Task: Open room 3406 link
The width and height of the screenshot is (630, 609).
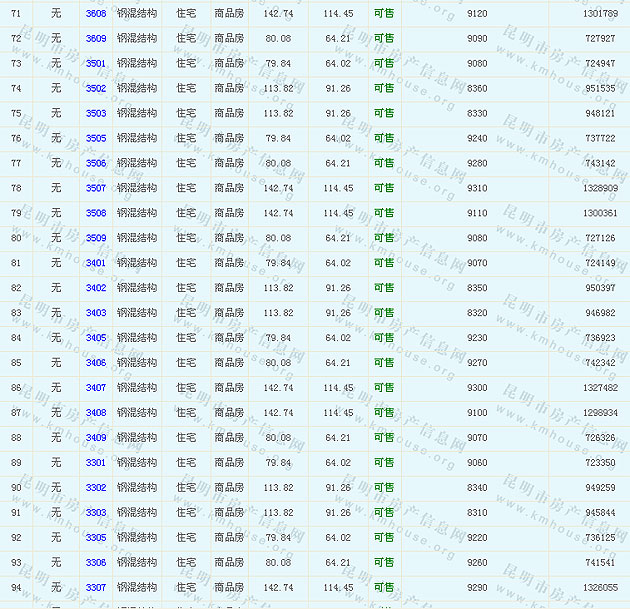Action: tap(96, 363)
